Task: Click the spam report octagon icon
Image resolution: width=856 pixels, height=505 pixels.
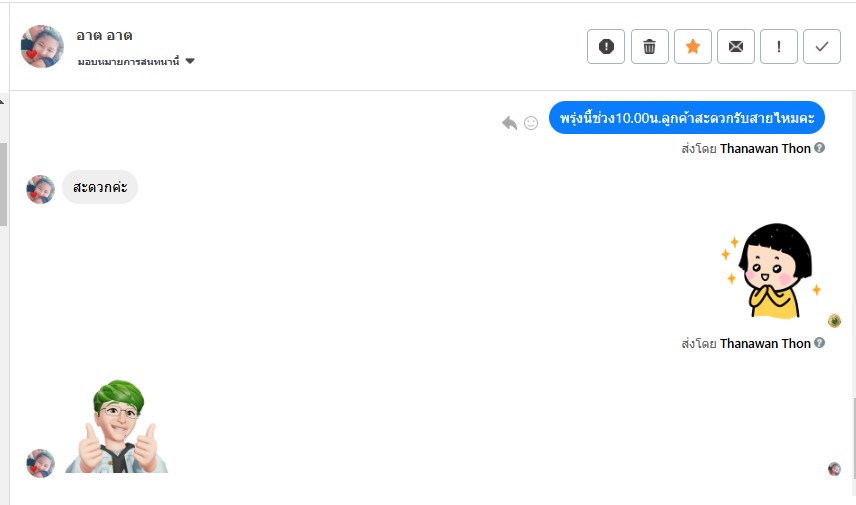Action: (x=606, y=46)
